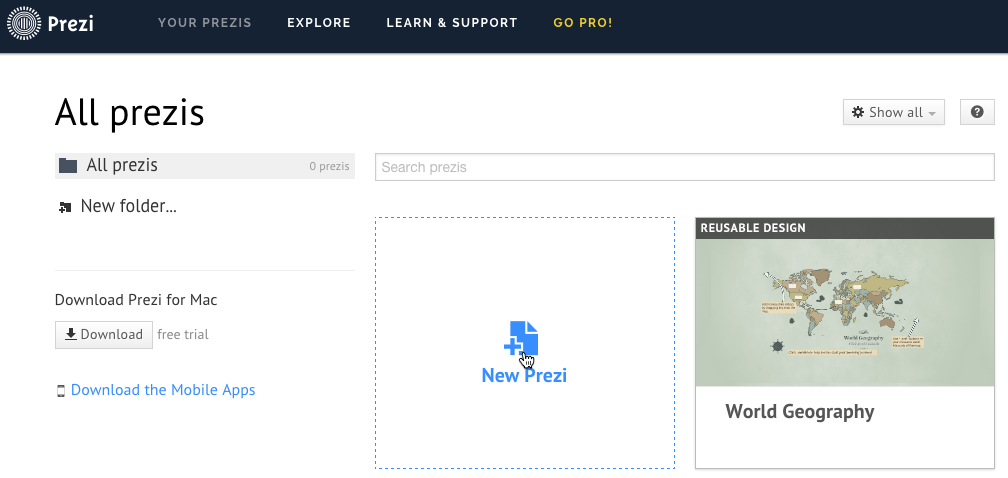Open Download the Mobile Apps link
Screen dimensions: 1008x478
163,390
